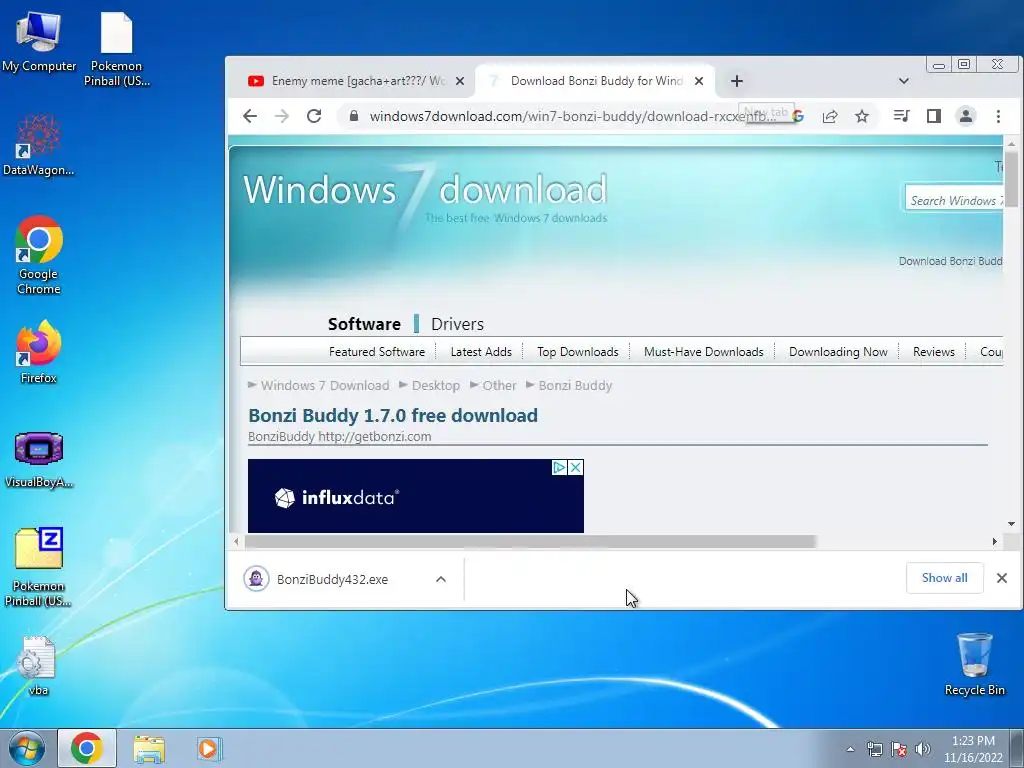Open the volume speaker tray icon
Viewport: 1024px width, 768px height.
tap(923, 749)
